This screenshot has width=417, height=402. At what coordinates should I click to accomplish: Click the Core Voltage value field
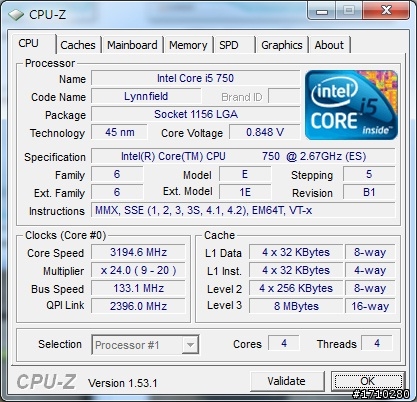click(265, 132)
